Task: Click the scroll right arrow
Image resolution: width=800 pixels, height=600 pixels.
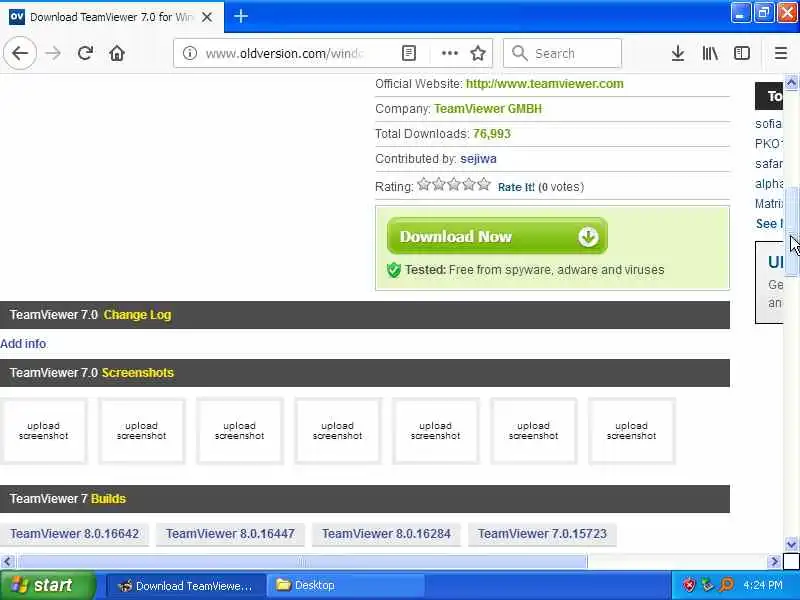Action: click(x=774, y=562)
